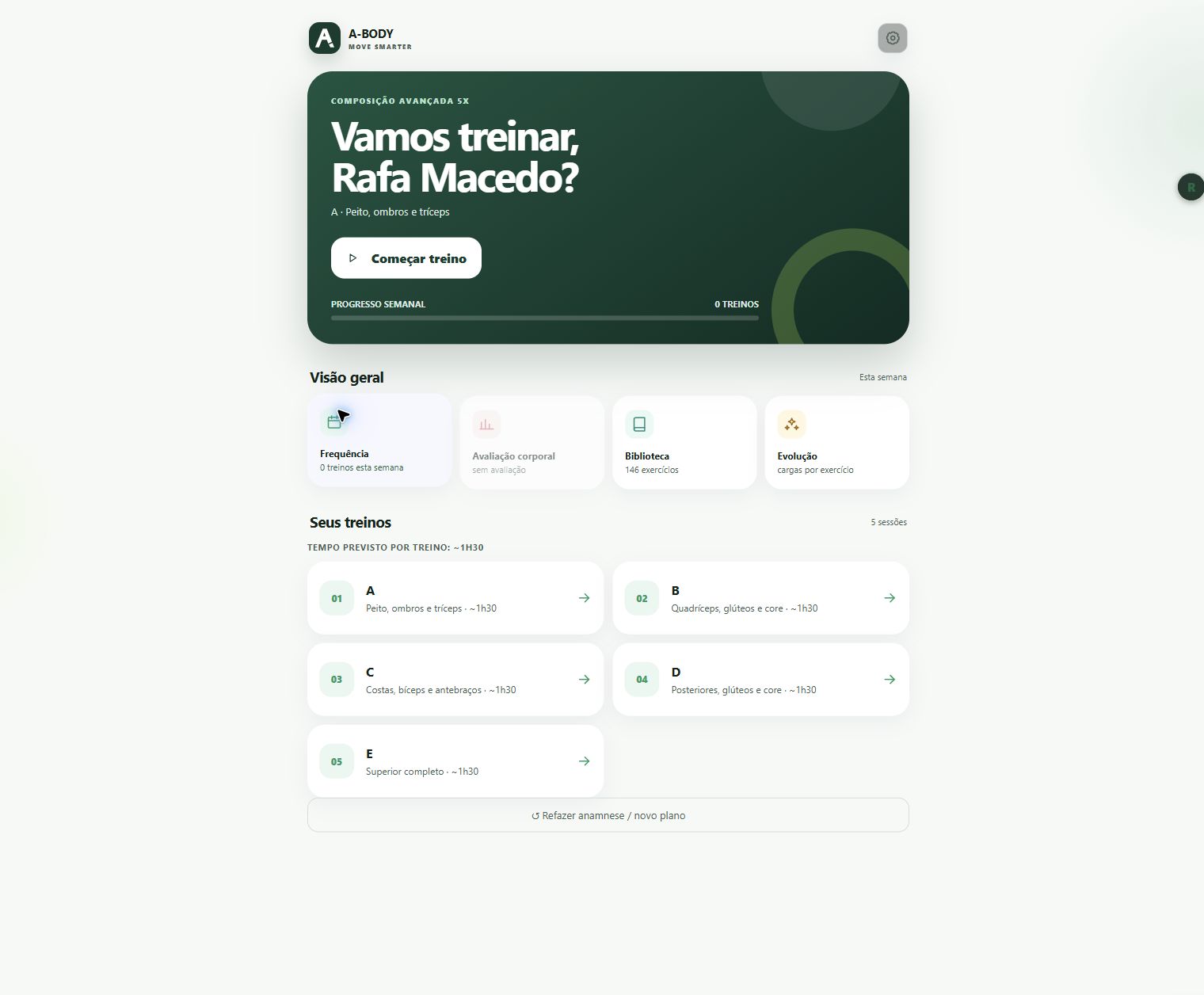Click 'Posteriores, glúteos e core · ~1h30' text
Viewport: 1204px width, 995px height.
(744, 690)
